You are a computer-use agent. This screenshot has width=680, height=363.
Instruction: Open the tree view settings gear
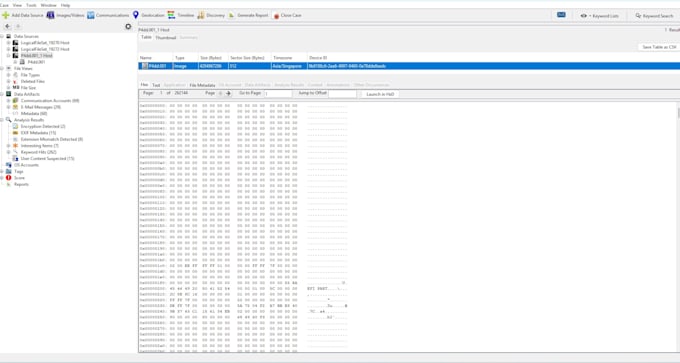[128, 26]
